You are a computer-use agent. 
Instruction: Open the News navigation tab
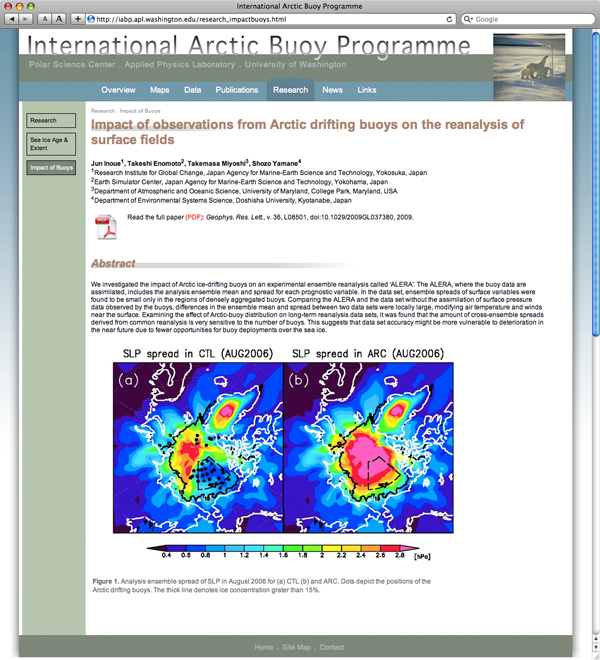(x=332, y=90)
